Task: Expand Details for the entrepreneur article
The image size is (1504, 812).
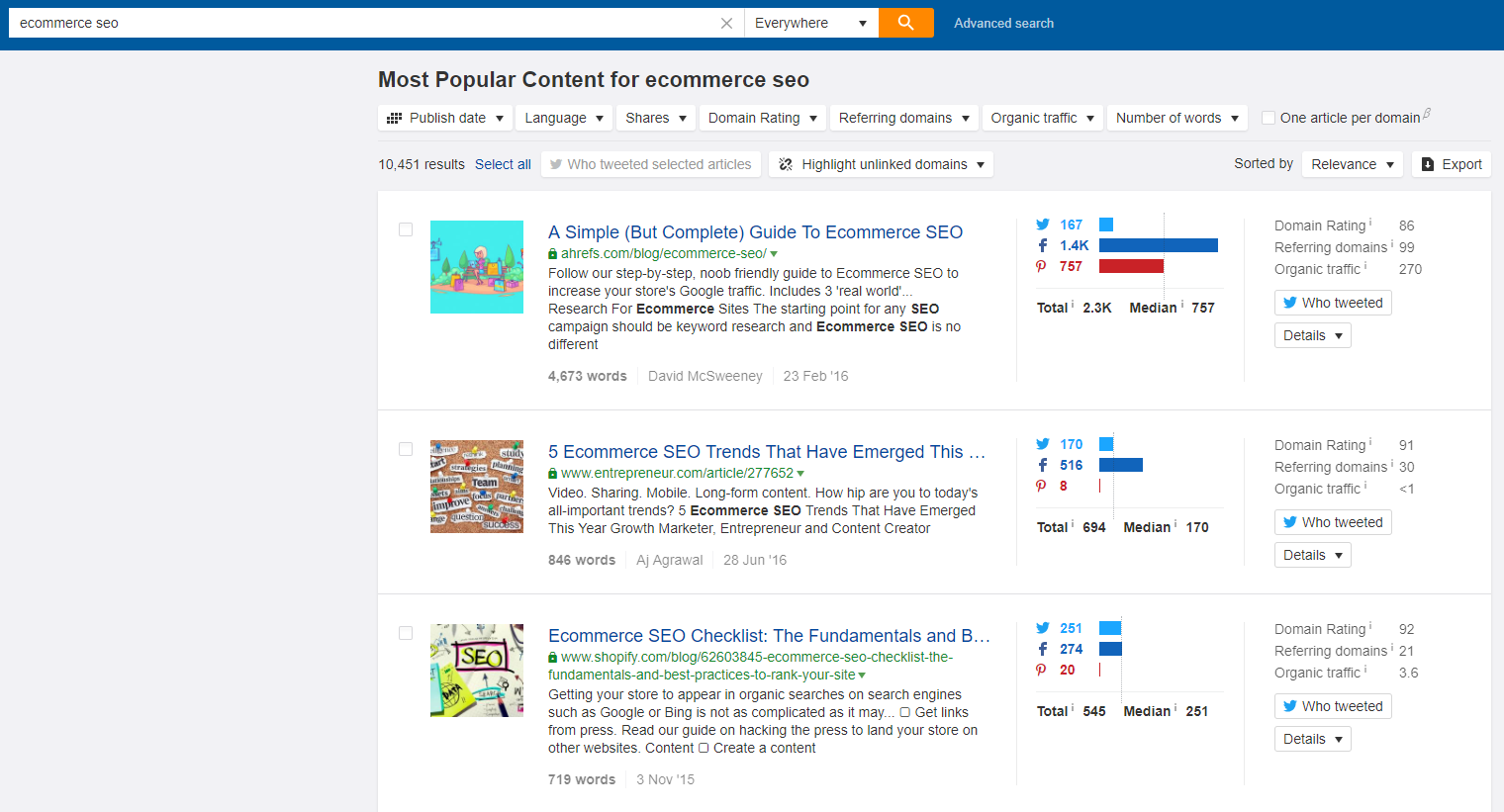Action: 1313,555
